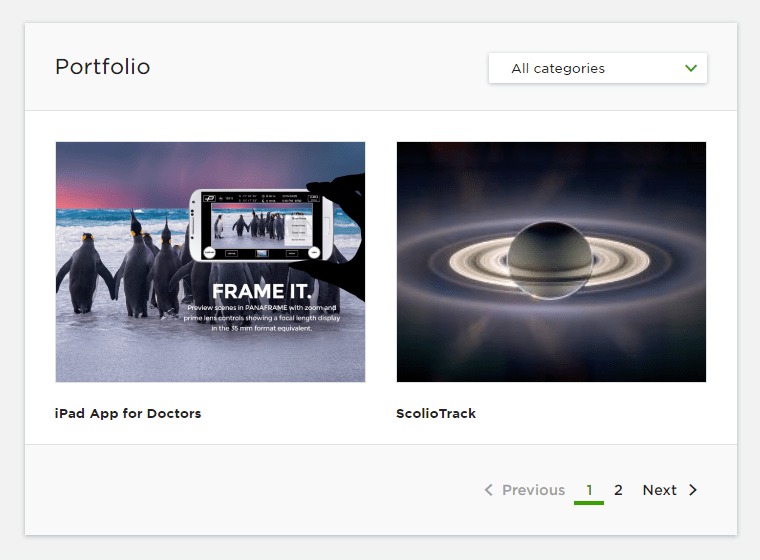Click the green underline beneath page 1

pos(589,503)
